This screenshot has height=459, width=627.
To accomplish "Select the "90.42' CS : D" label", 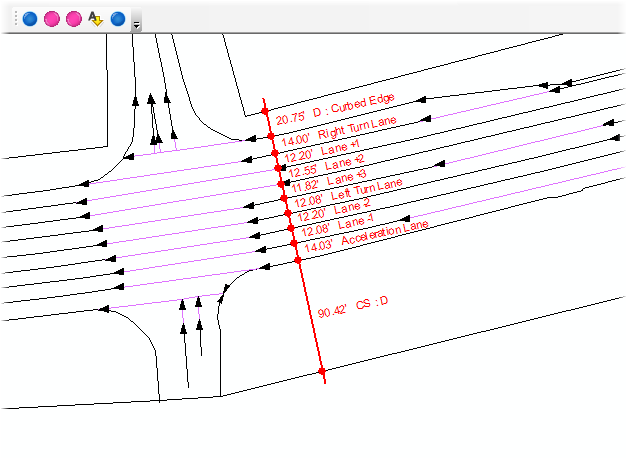I will pos(353,307).
